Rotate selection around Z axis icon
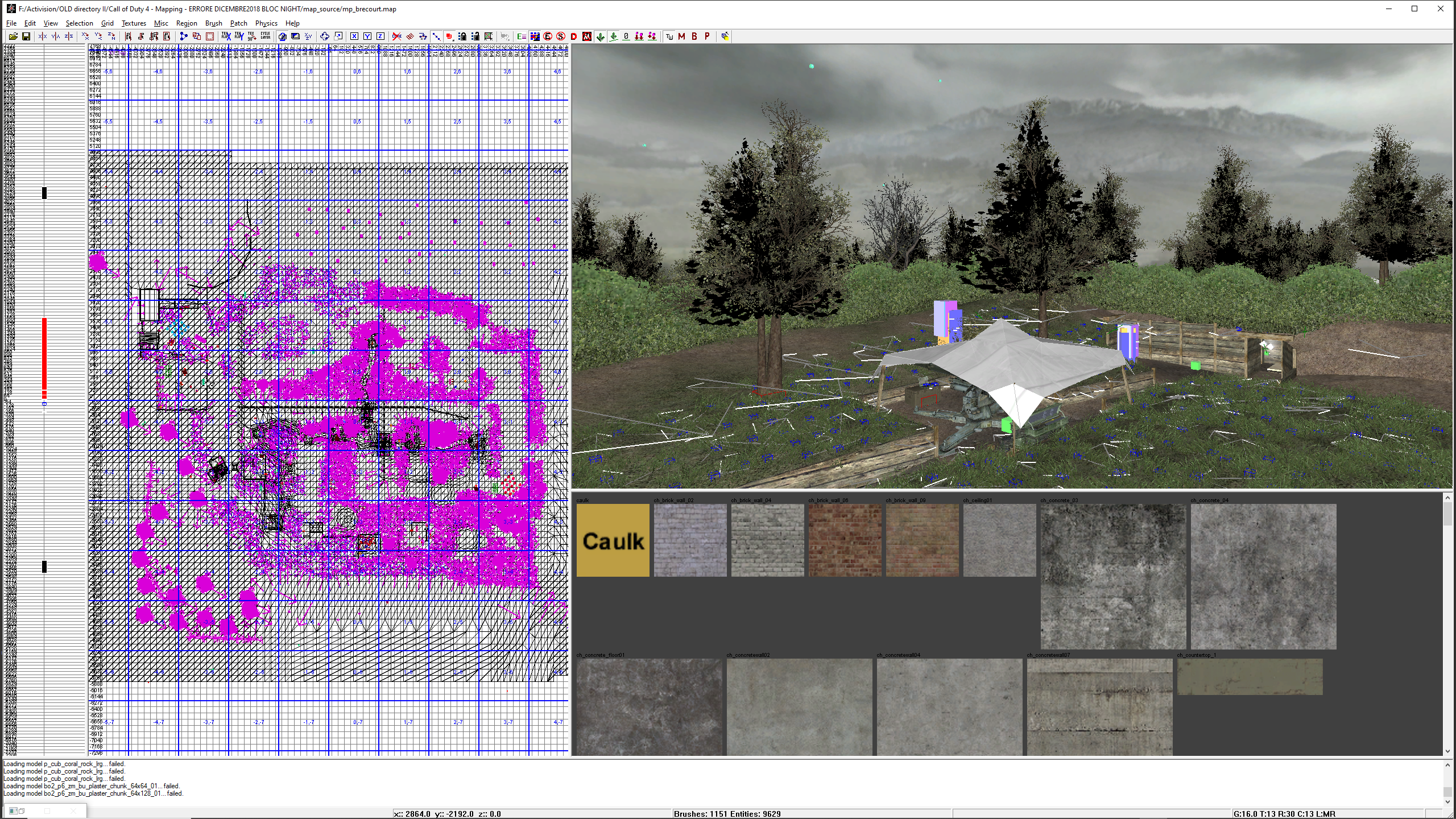Screen dimensions: 1456x819 pos(111,36)
